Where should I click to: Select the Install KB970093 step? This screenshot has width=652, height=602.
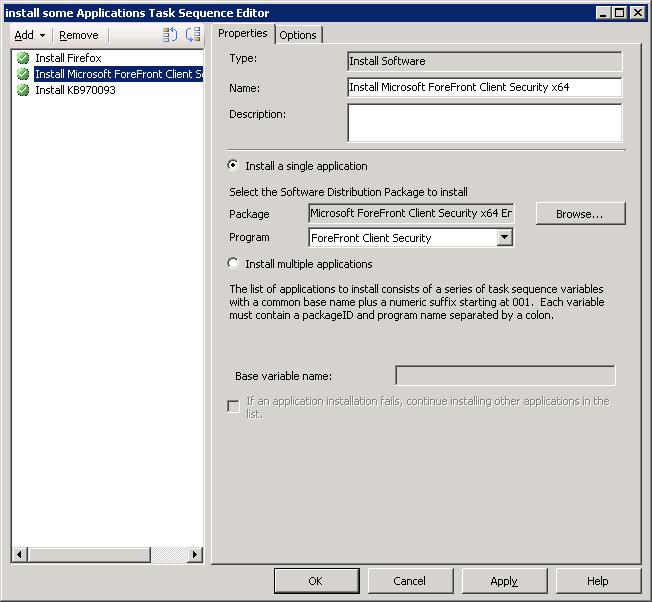pos(75,90)
